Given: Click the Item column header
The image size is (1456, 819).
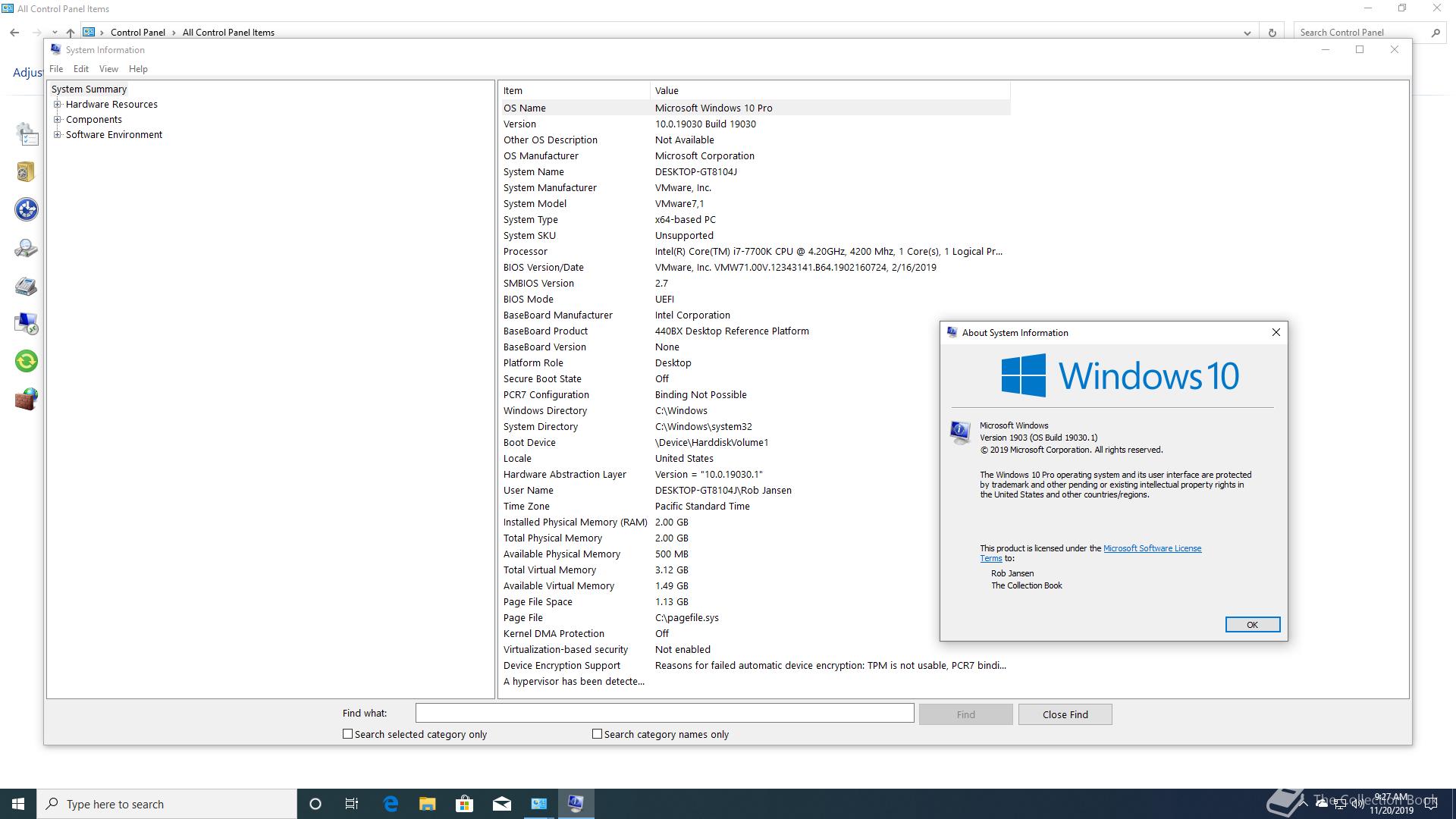Looking at the screenshot, I should click(x=574, y=91).
